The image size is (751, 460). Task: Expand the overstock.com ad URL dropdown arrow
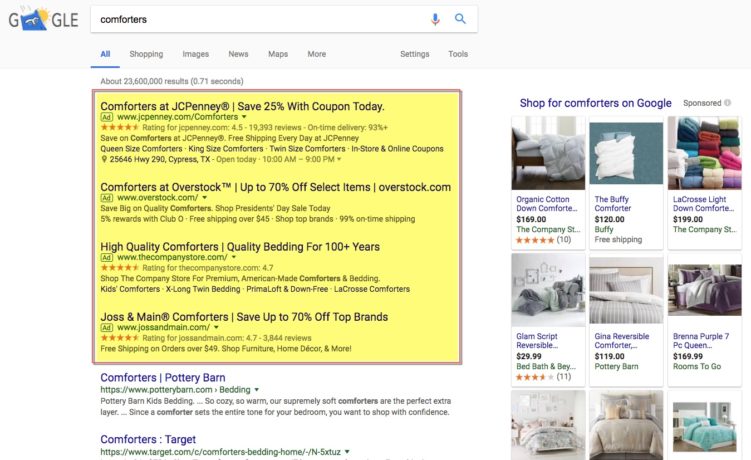(x=205, y=198)
